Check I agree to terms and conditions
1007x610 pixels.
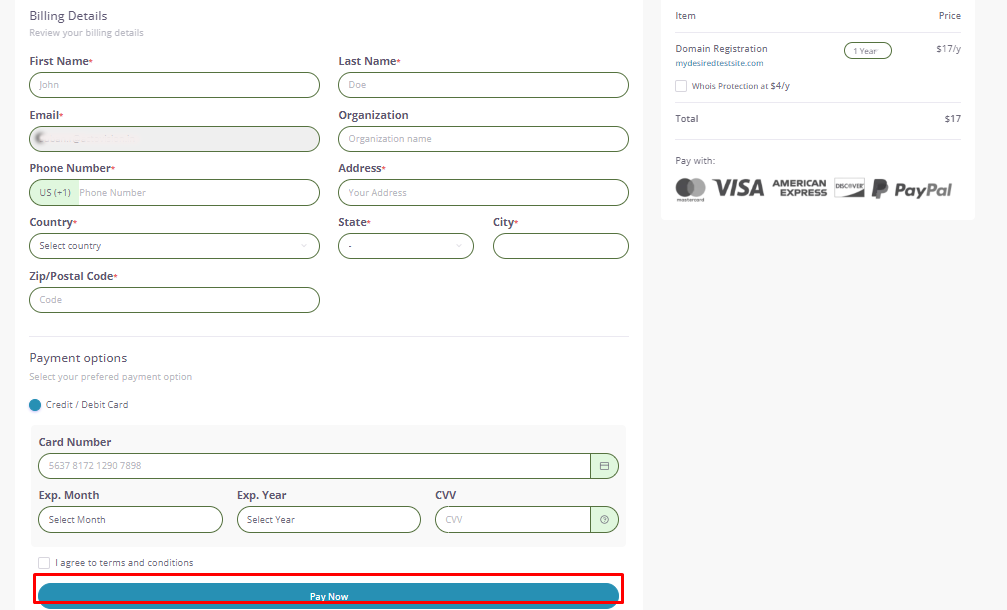tap(44, 563)
